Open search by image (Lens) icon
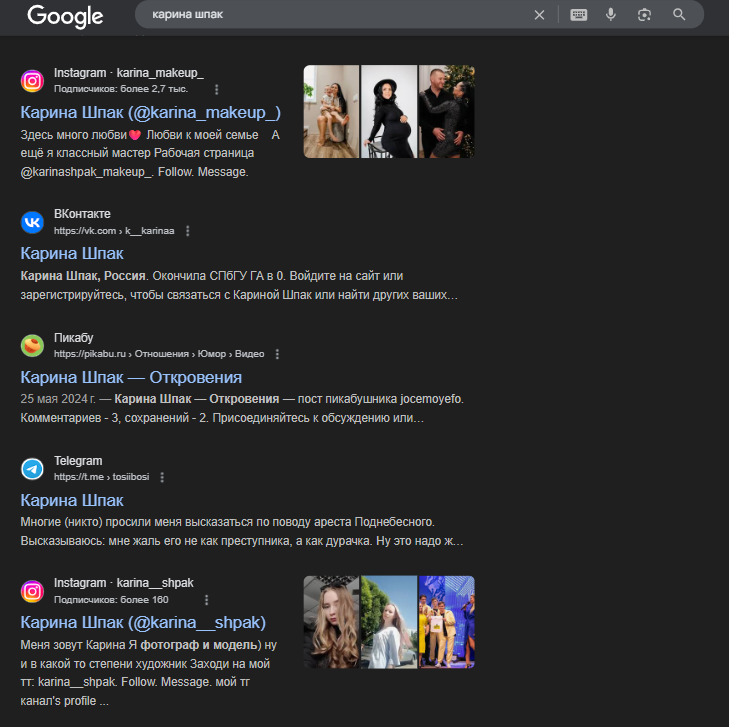This screenshot has height=727, width=729. [644, 15]
